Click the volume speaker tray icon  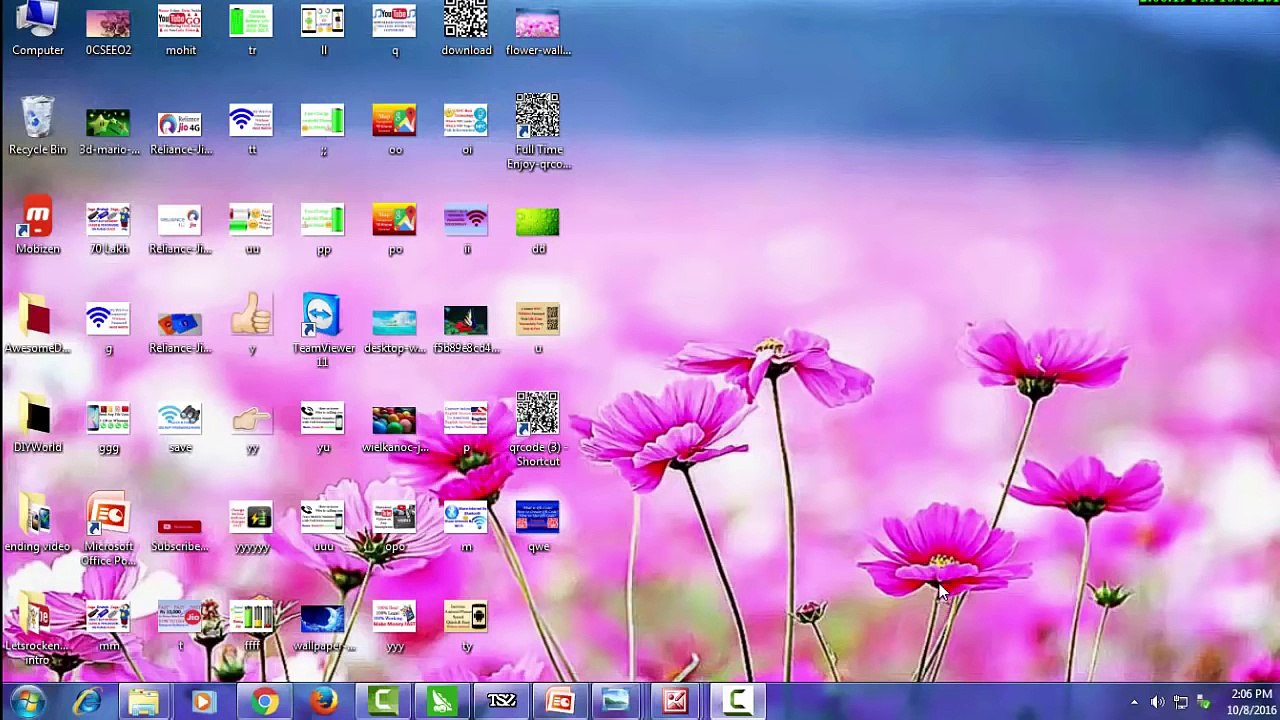pos(1157,703)
